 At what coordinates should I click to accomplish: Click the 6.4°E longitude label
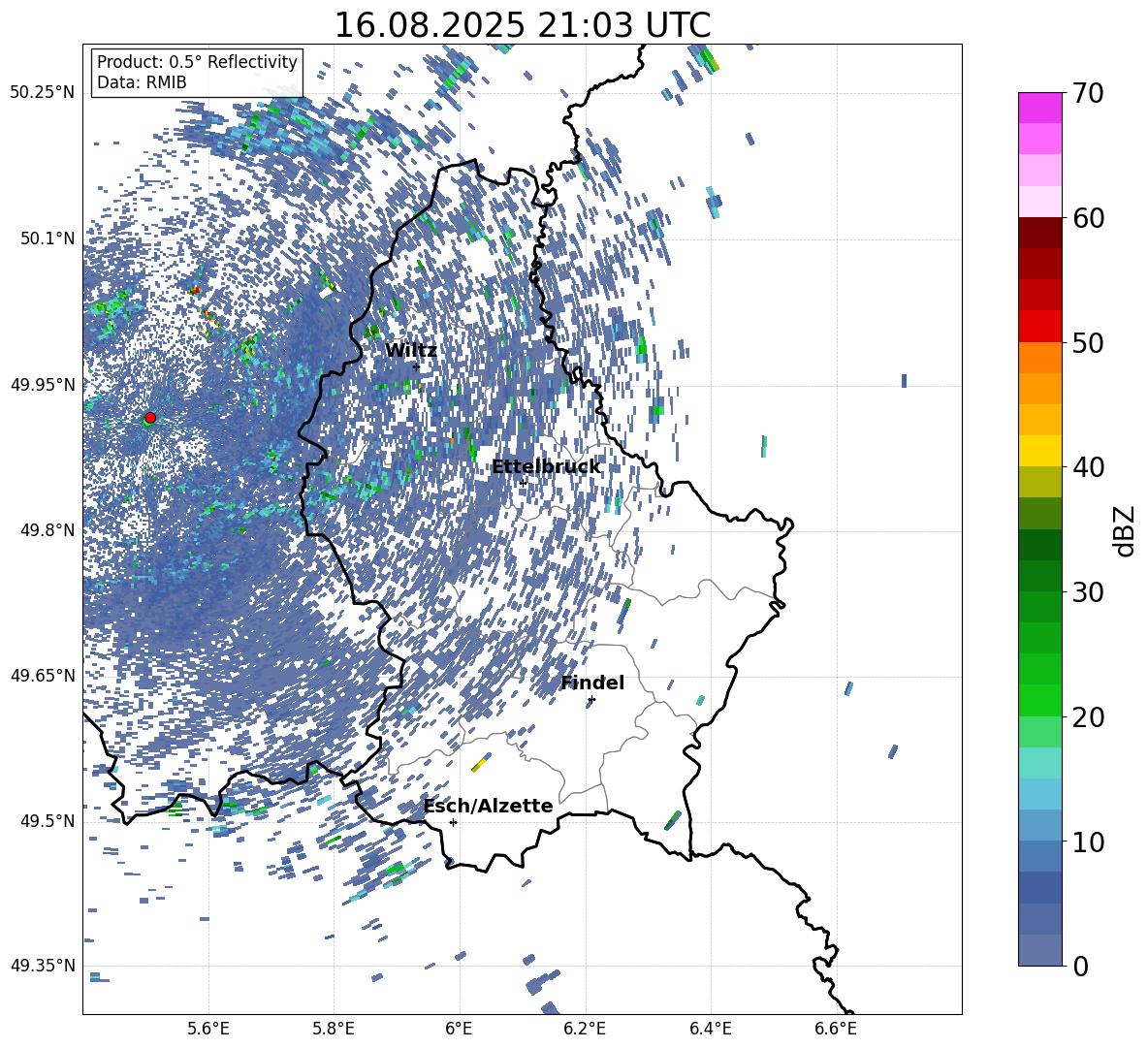coord(710,1029)
